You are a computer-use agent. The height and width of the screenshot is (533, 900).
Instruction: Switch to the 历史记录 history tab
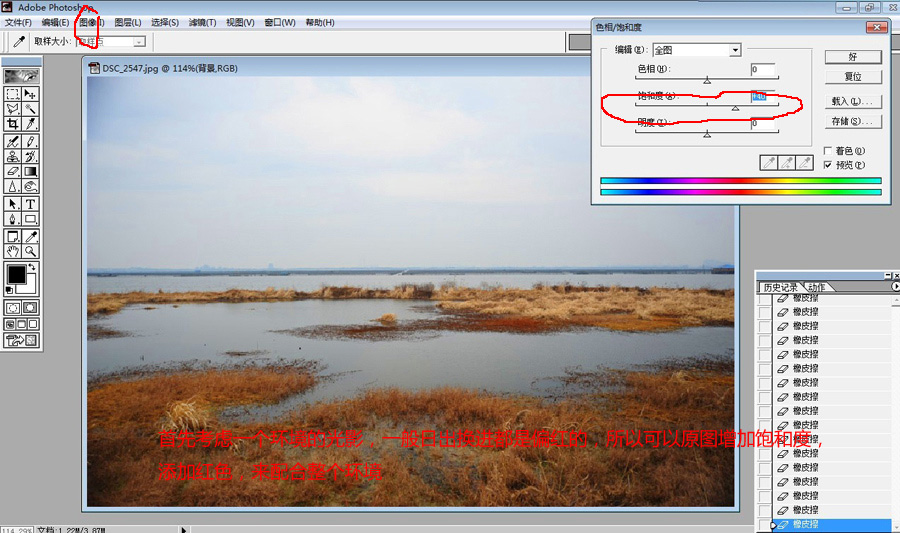pos(780,287)
